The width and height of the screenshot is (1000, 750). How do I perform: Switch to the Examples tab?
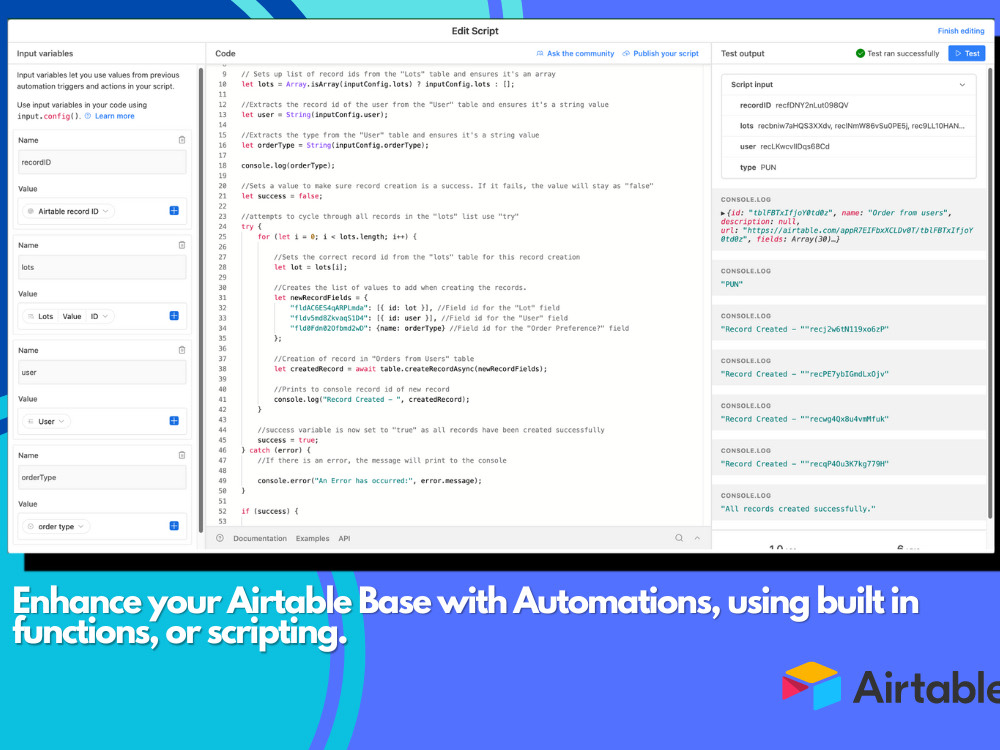312,538
